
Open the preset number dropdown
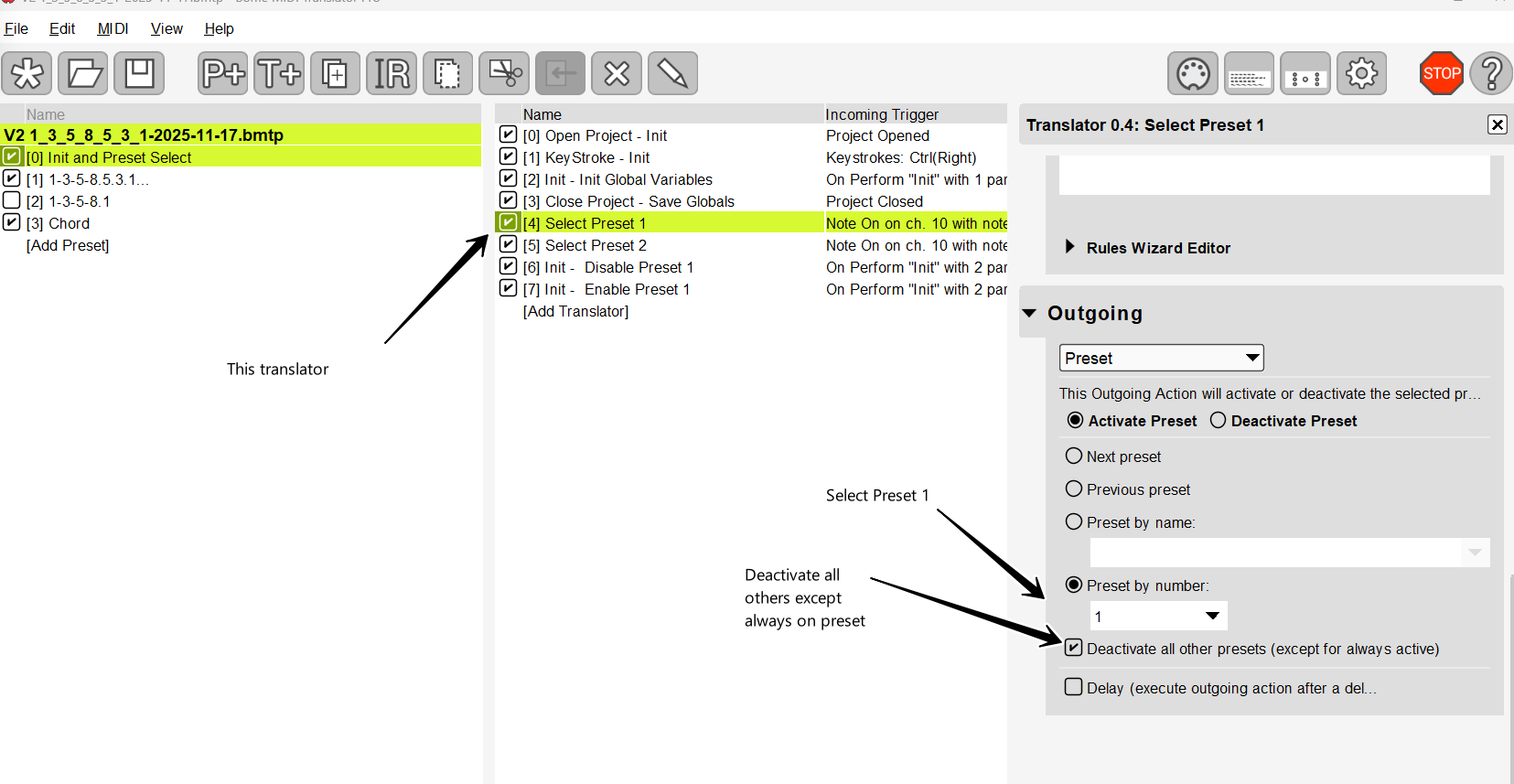[x=1158, y=616]
